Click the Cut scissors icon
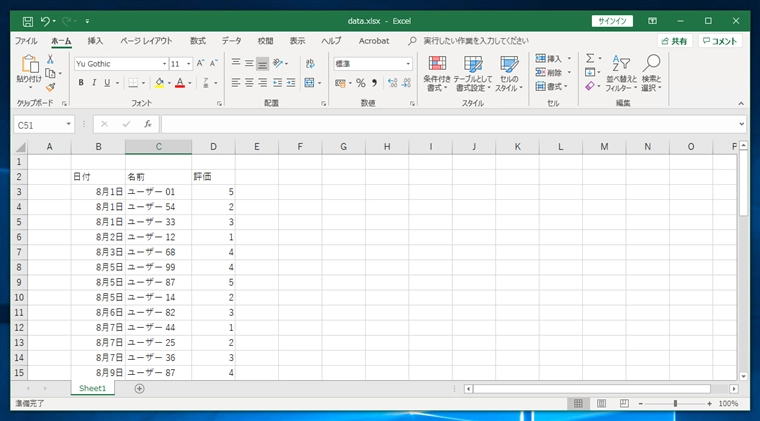This screenshot has width=760, height=421. point(50,60)
